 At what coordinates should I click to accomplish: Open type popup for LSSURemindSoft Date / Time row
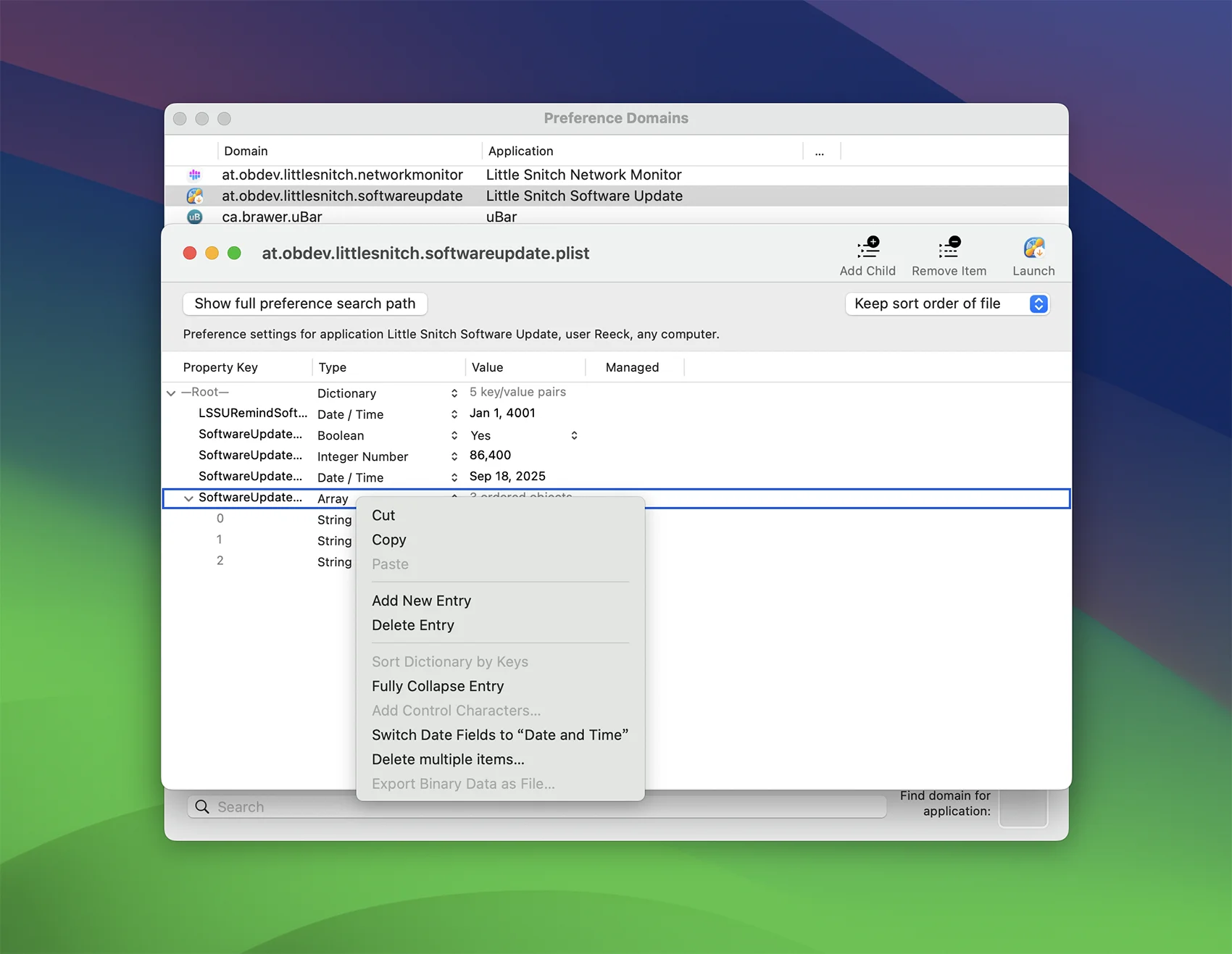tap(454, 414)
